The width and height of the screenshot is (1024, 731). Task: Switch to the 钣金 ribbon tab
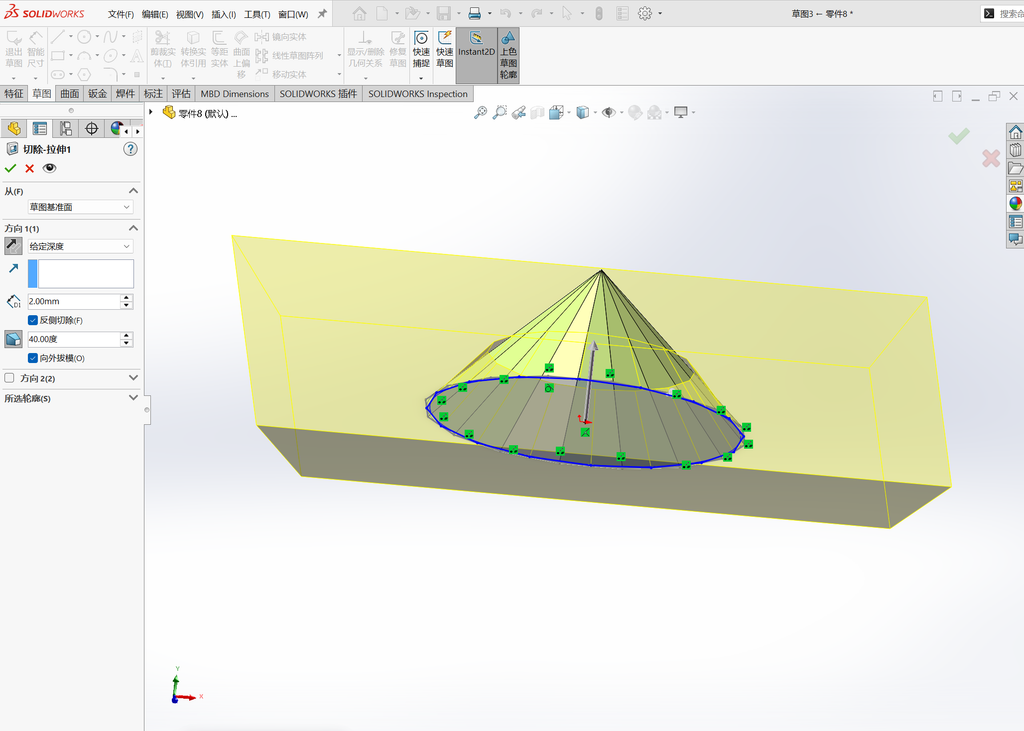97,93
